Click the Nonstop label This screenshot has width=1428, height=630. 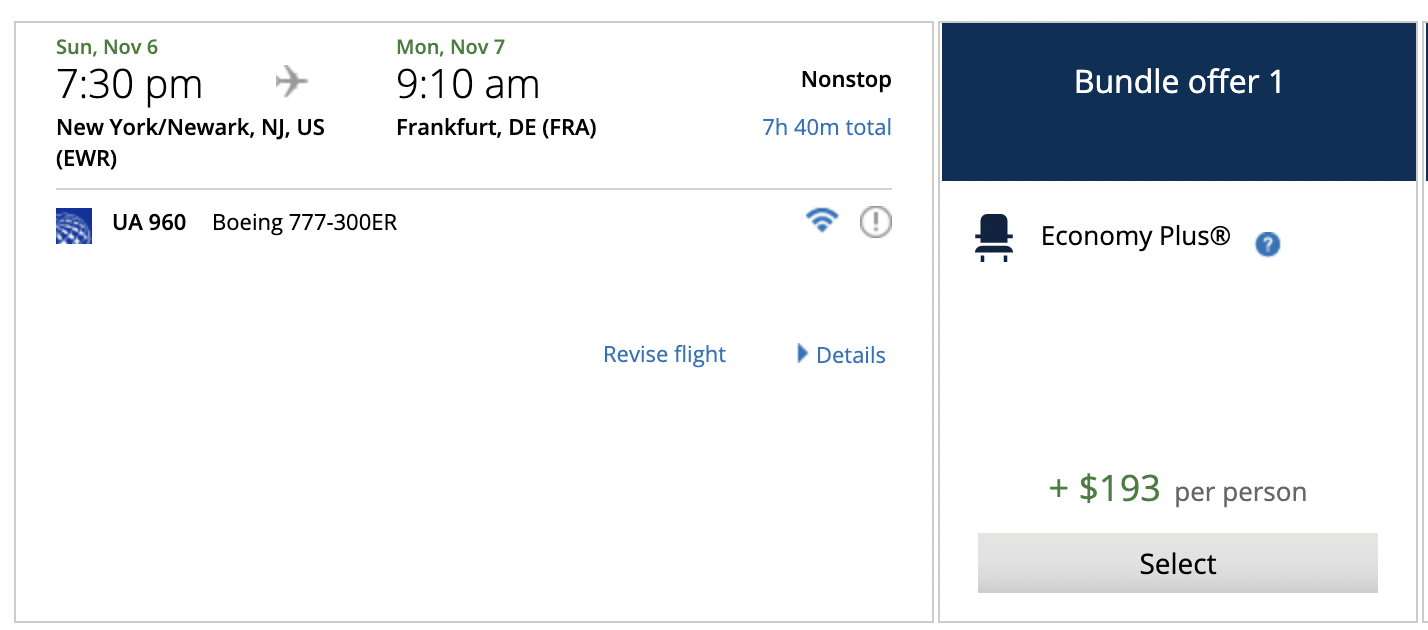point(846,80)
